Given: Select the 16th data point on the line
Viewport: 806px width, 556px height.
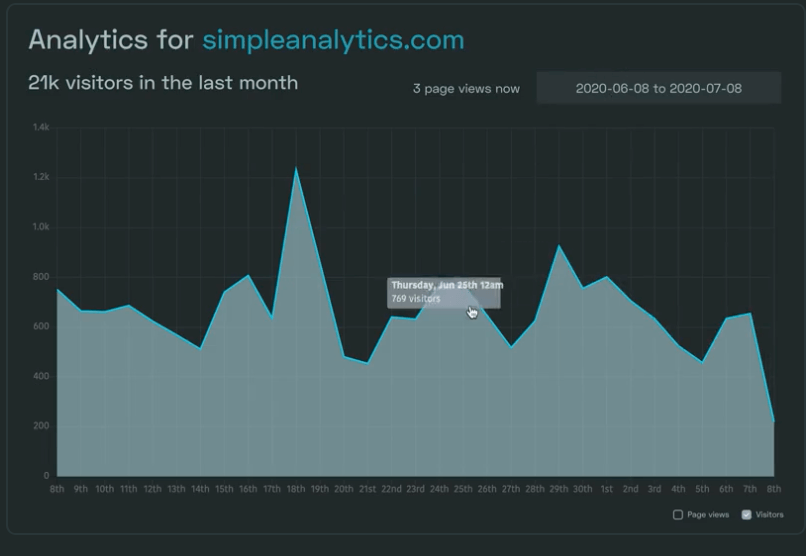Looking at the screenshot, I should coord(248,275).
